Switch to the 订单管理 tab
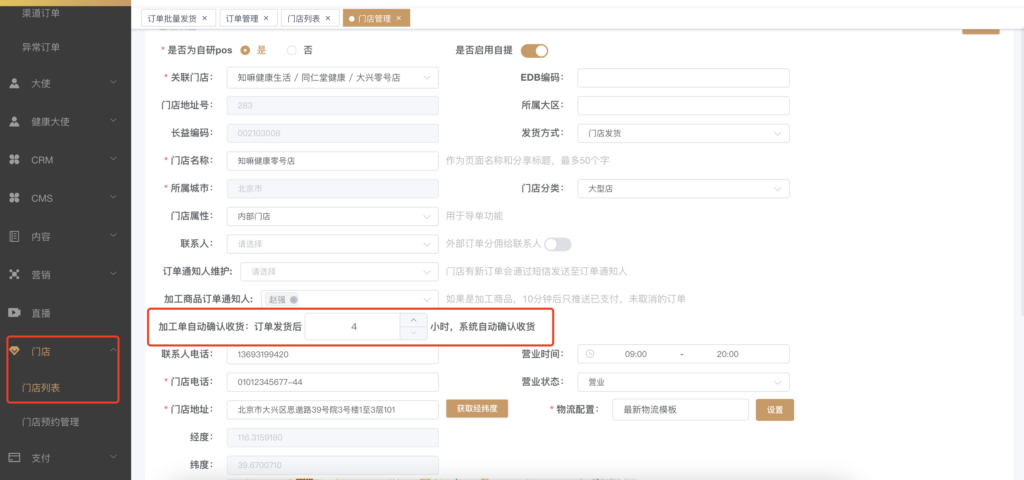Image resolution: width=1024 pixels, height=480 pixels. (x=247, y=18)
